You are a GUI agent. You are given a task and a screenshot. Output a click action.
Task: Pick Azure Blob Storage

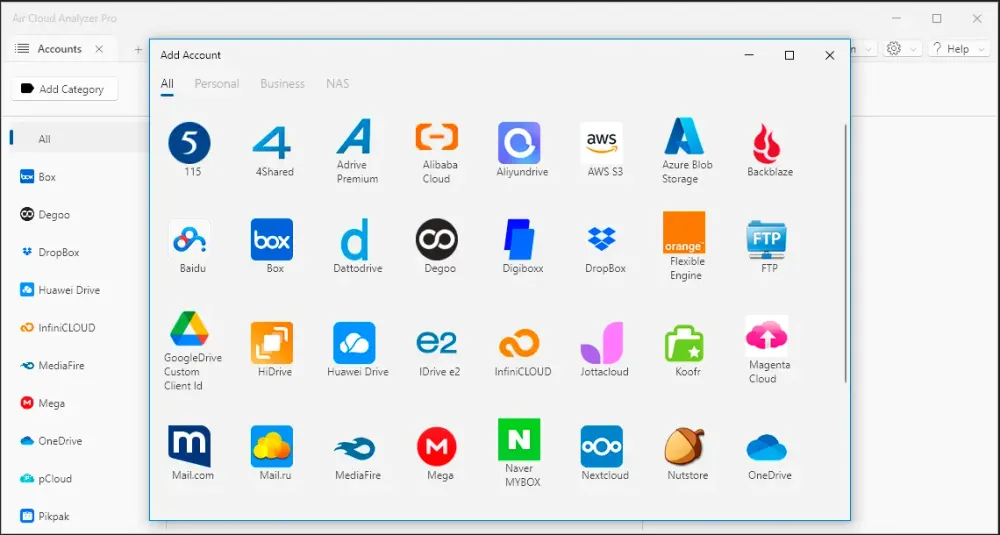pos(684,136)
